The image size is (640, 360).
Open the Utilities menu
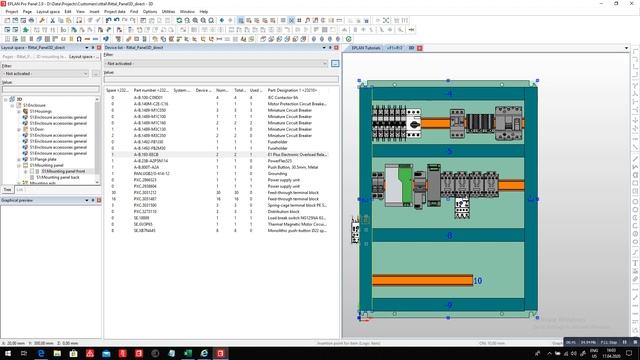click(168, 12)
